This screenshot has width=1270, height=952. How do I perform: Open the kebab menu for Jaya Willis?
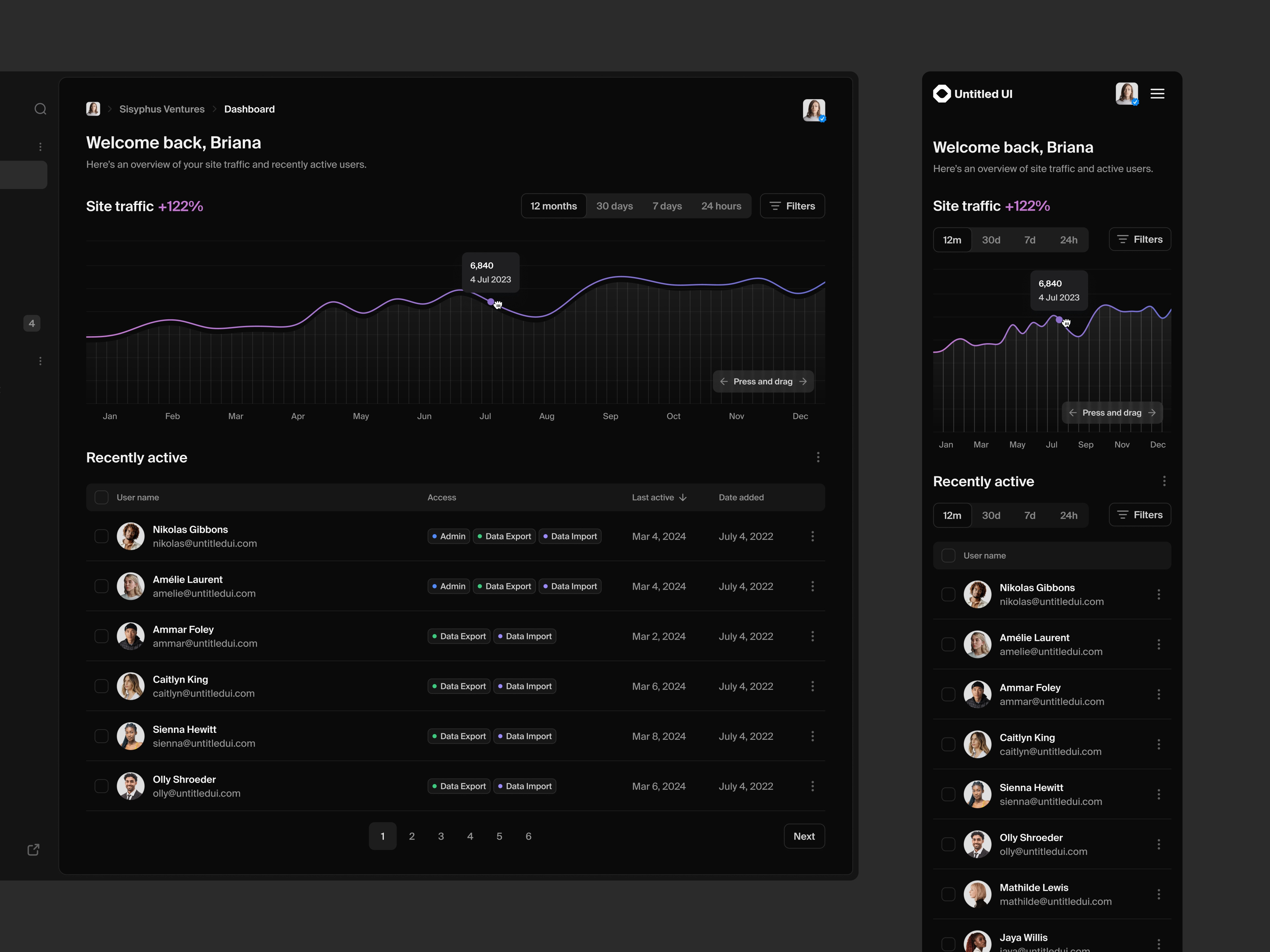pos(1159,943)
